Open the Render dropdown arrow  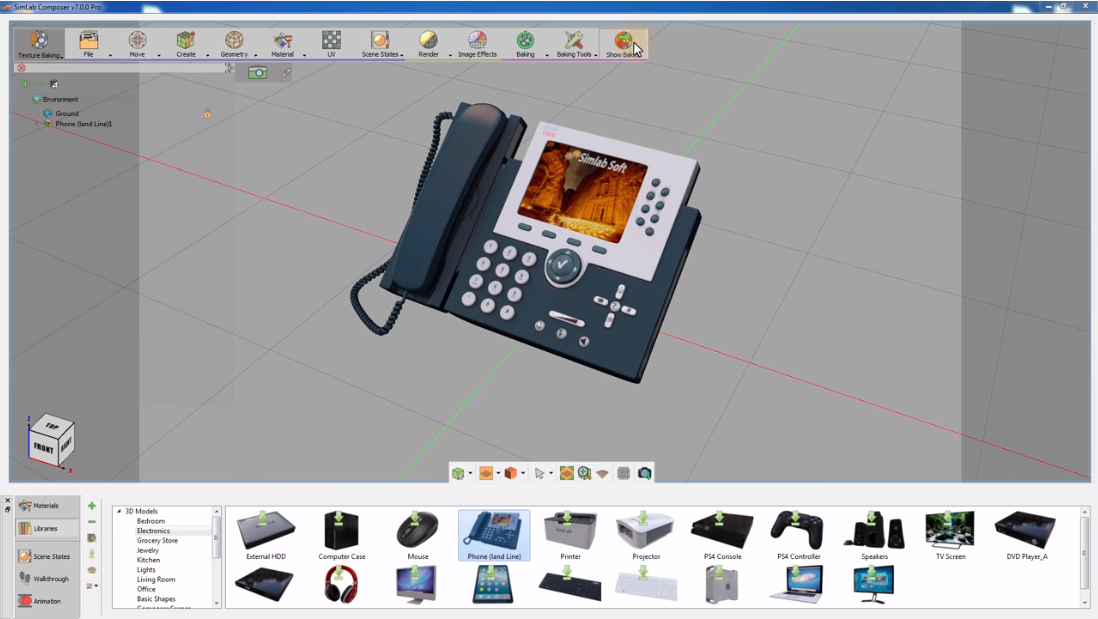450,55
